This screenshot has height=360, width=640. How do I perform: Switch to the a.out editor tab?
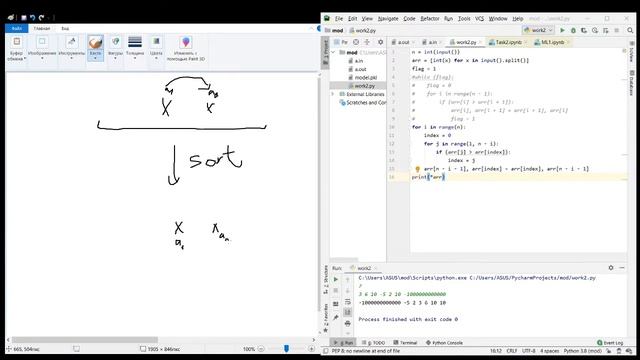[403, 42]
